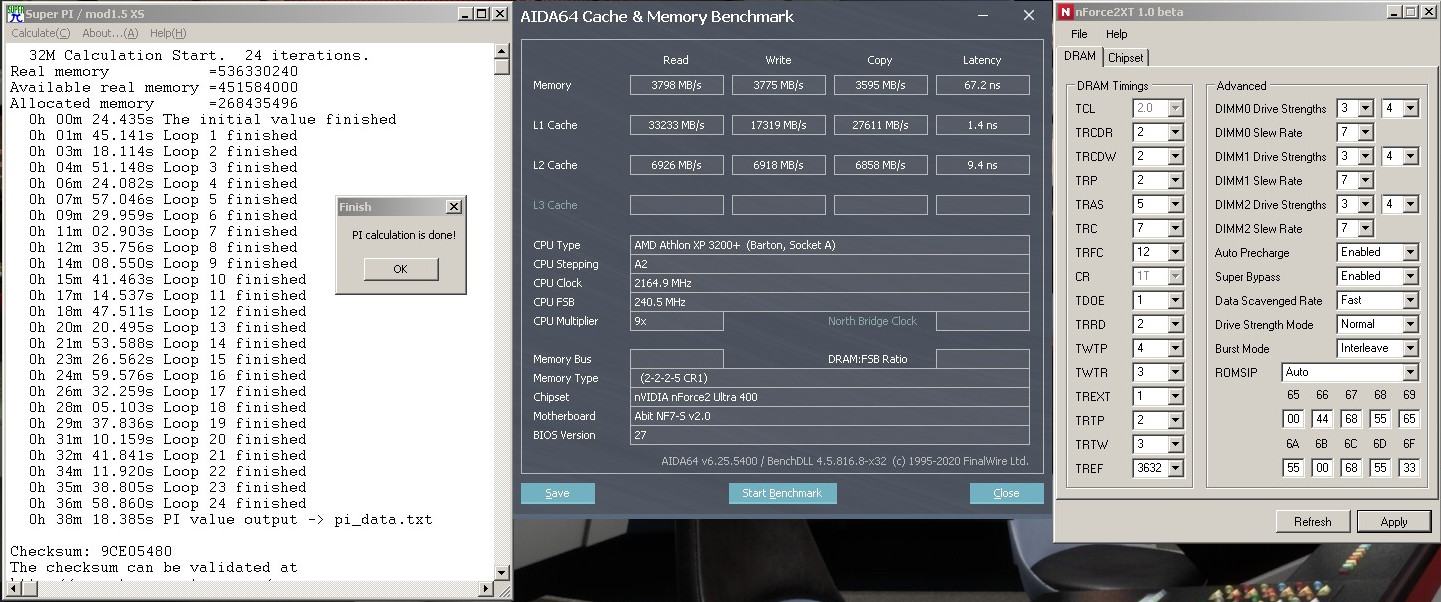Viewport: 1441px width, 602px height.
Task: Open the Super Bypass dropdown
Action: click(x=1410, y=276)
